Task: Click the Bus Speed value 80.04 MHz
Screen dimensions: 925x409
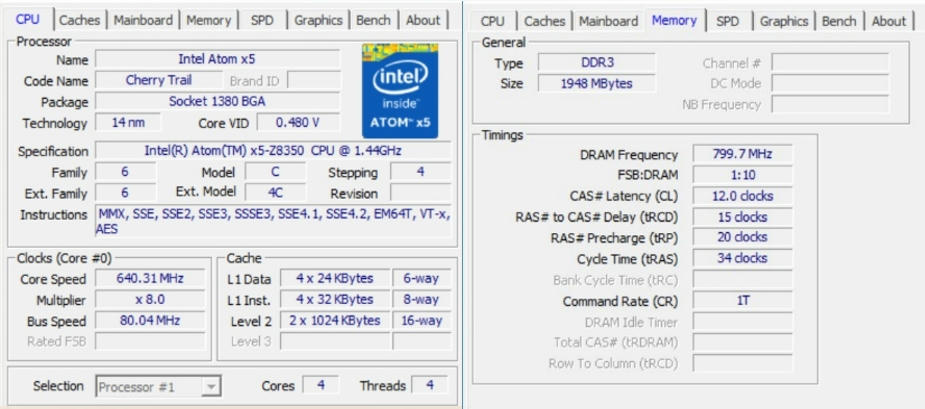Action: click(x=150, y=320)
